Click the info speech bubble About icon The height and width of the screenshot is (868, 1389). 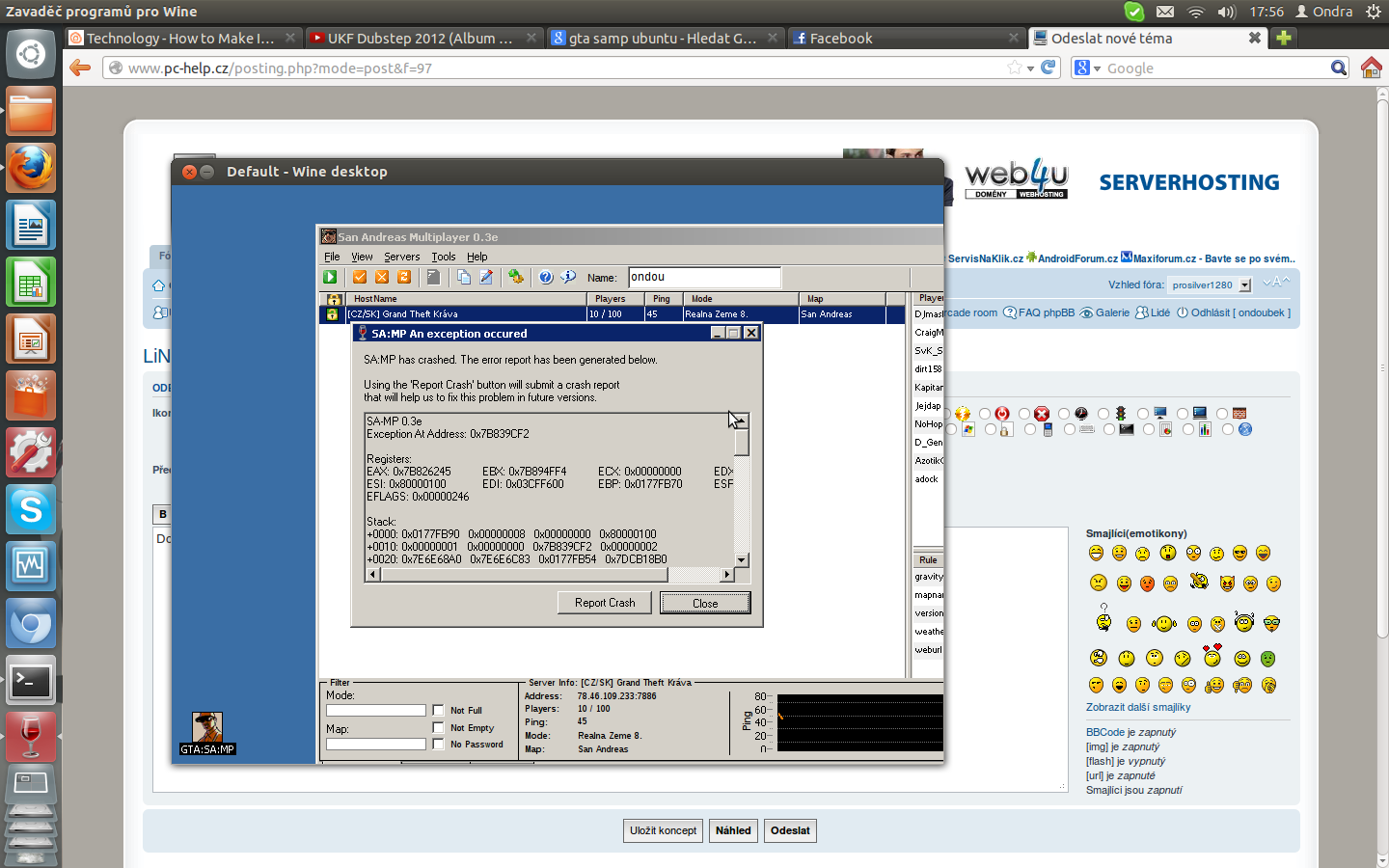[x=568, y=277]
